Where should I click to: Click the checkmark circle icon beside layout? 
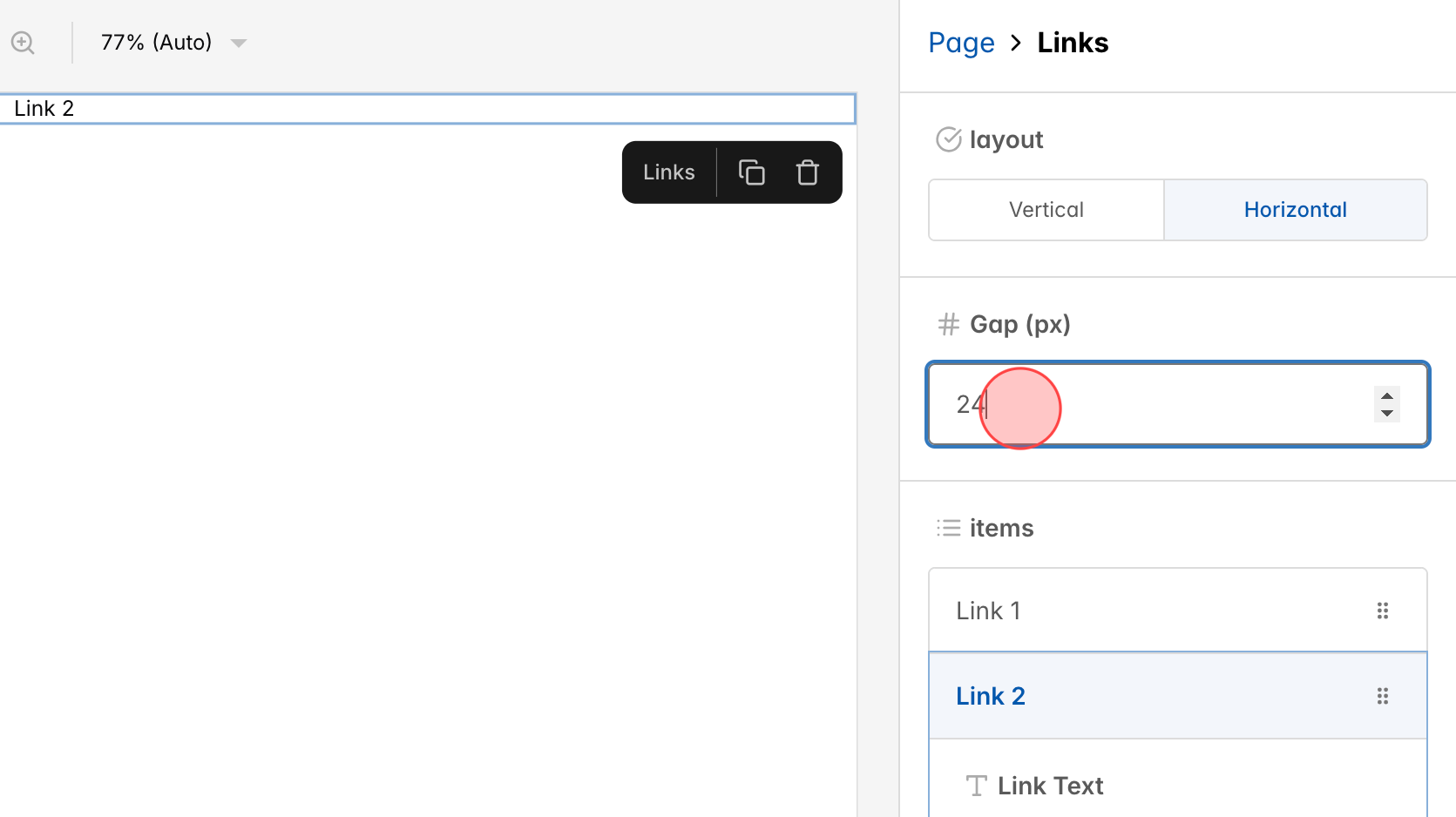point(948,139)
